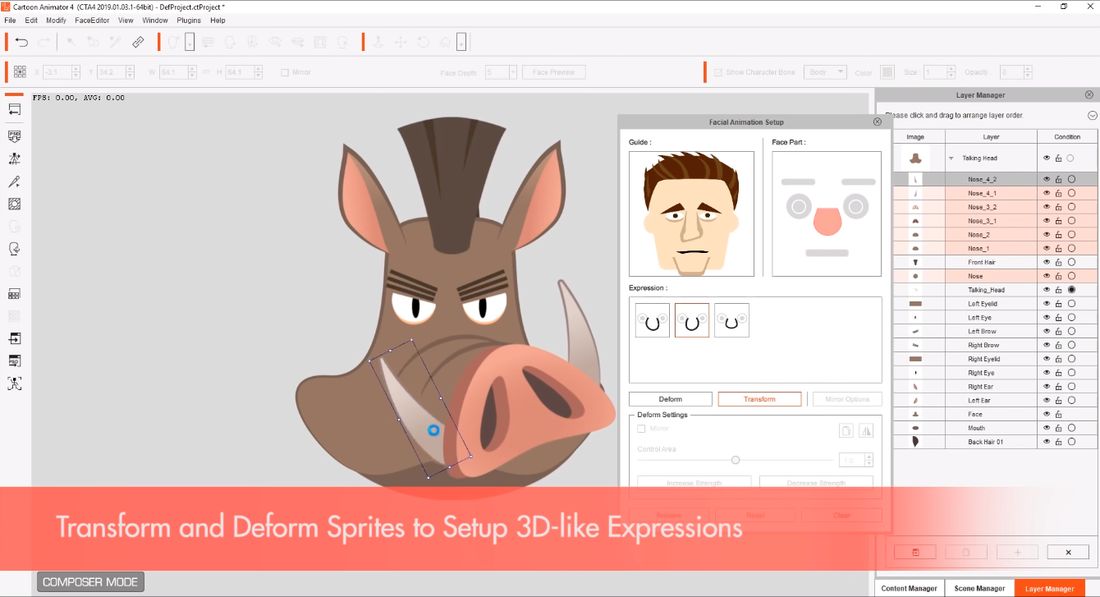Select the Nose_2 layer row

coord(996,235)
